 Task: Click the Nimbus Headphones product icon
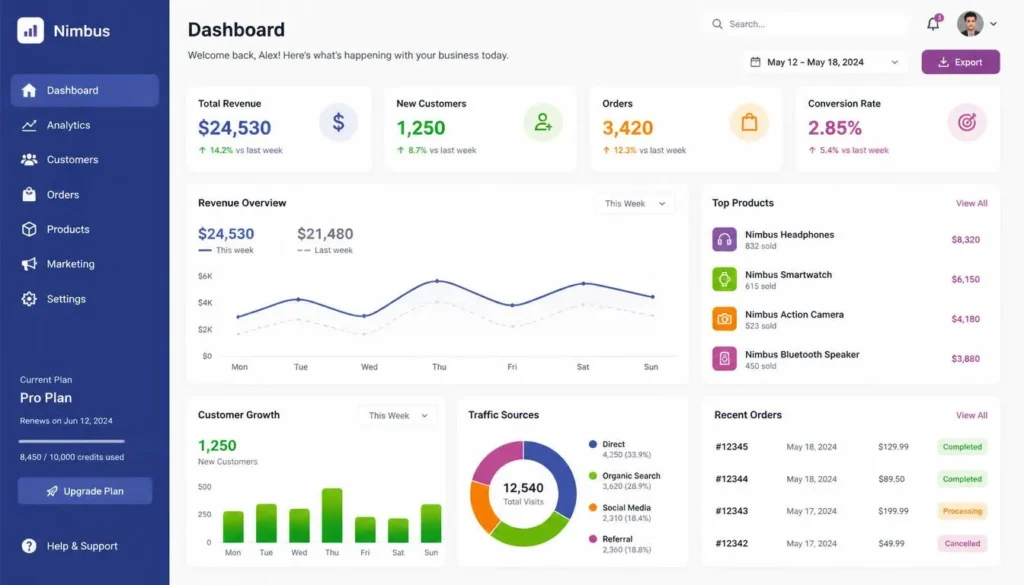724,240
